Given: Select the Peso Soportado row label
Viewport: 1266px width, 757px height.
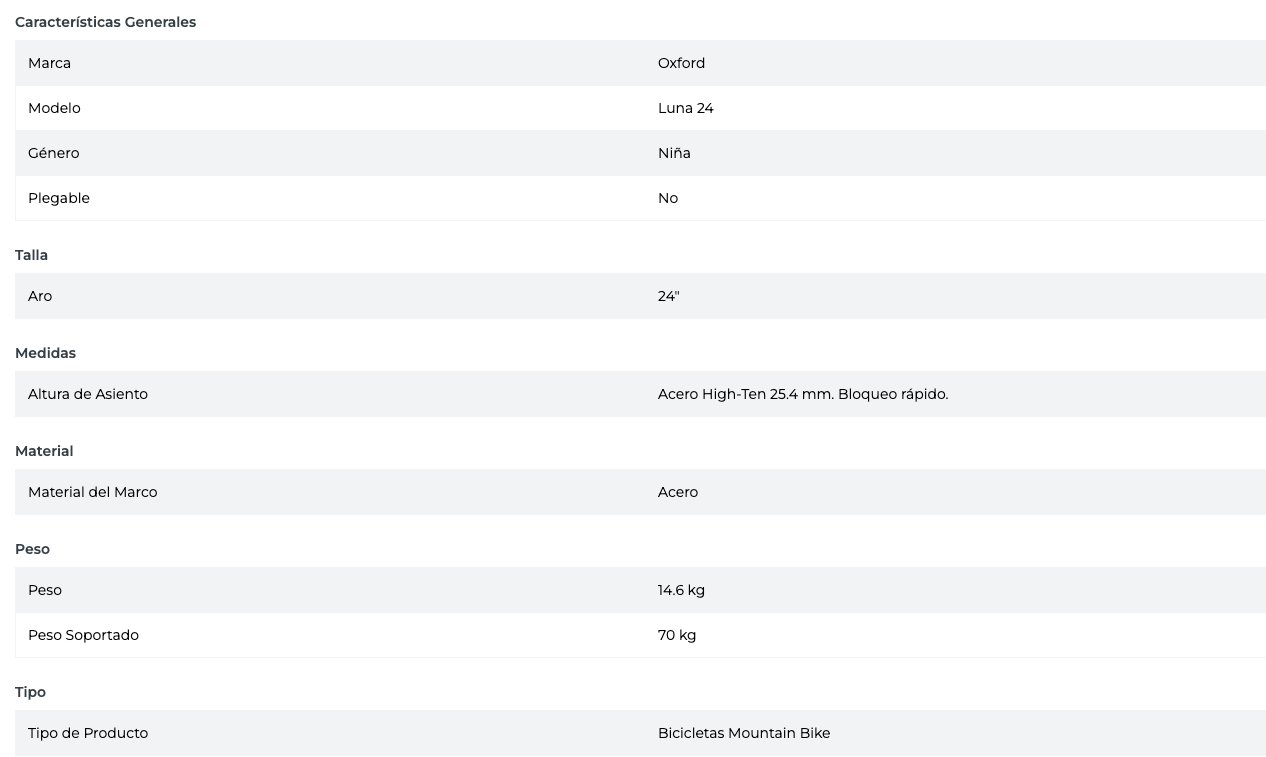Looking at the screenshot, I should point(83,635).
